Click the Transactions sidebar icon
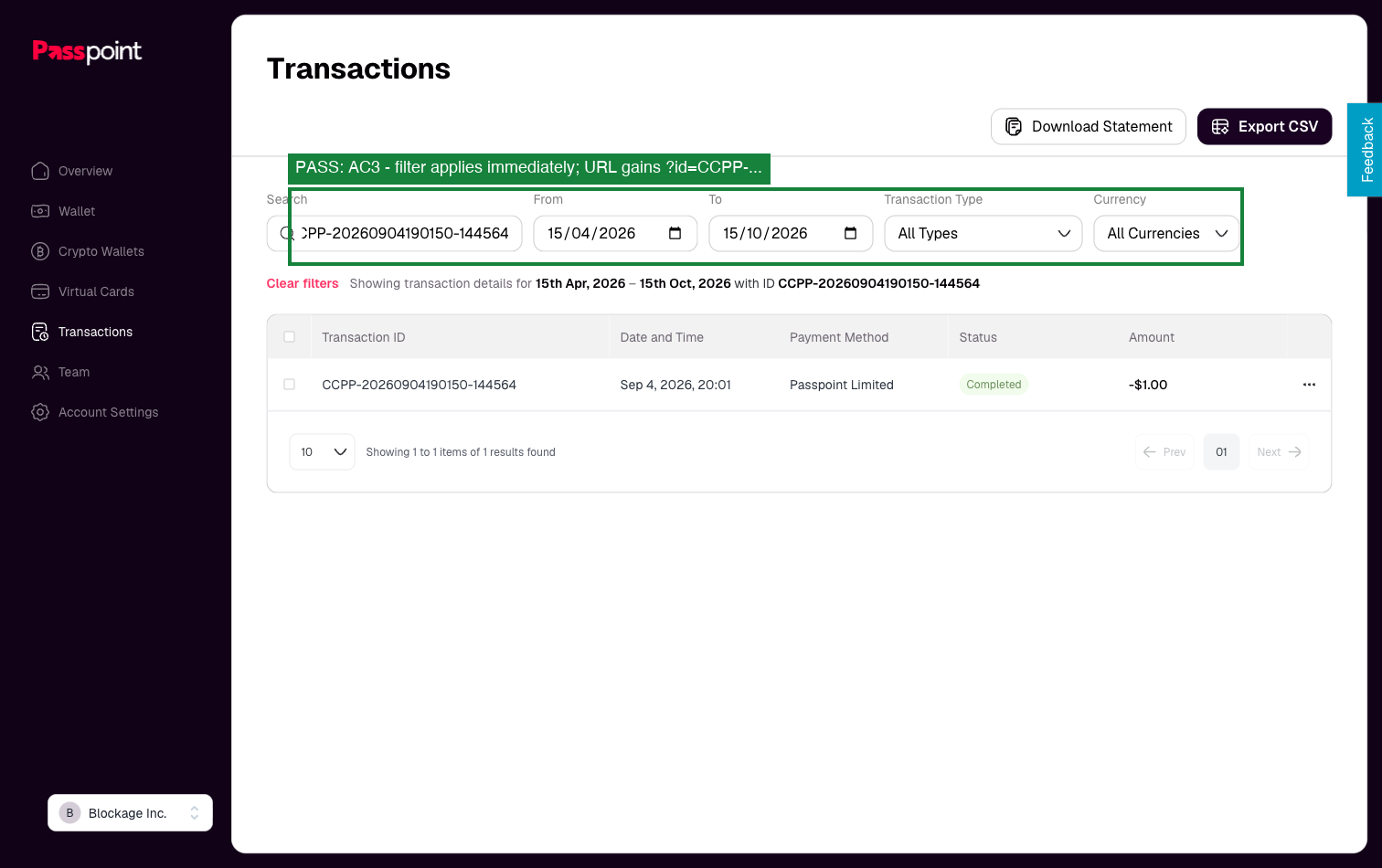Viewport: 1382px width, 868px height. [x=40, y=332]
